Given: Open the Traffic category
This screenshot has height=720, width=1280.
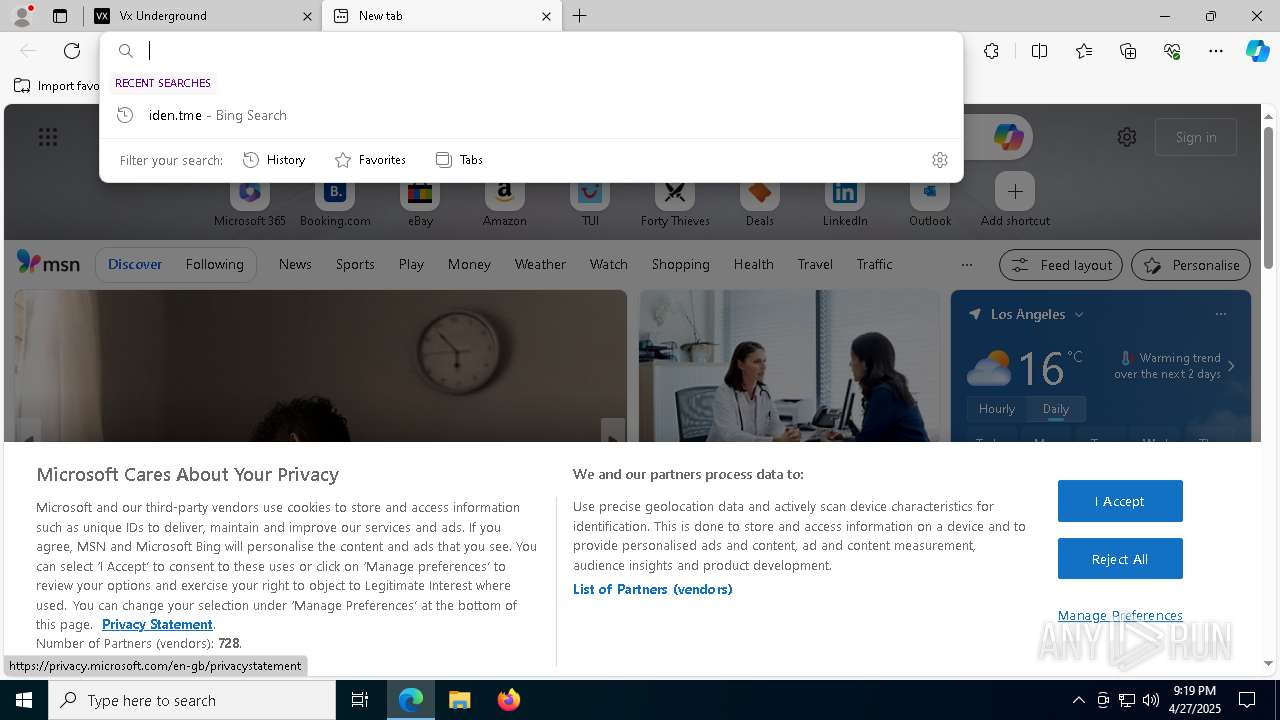Looking at the screenshot, I should click(874, 264).
